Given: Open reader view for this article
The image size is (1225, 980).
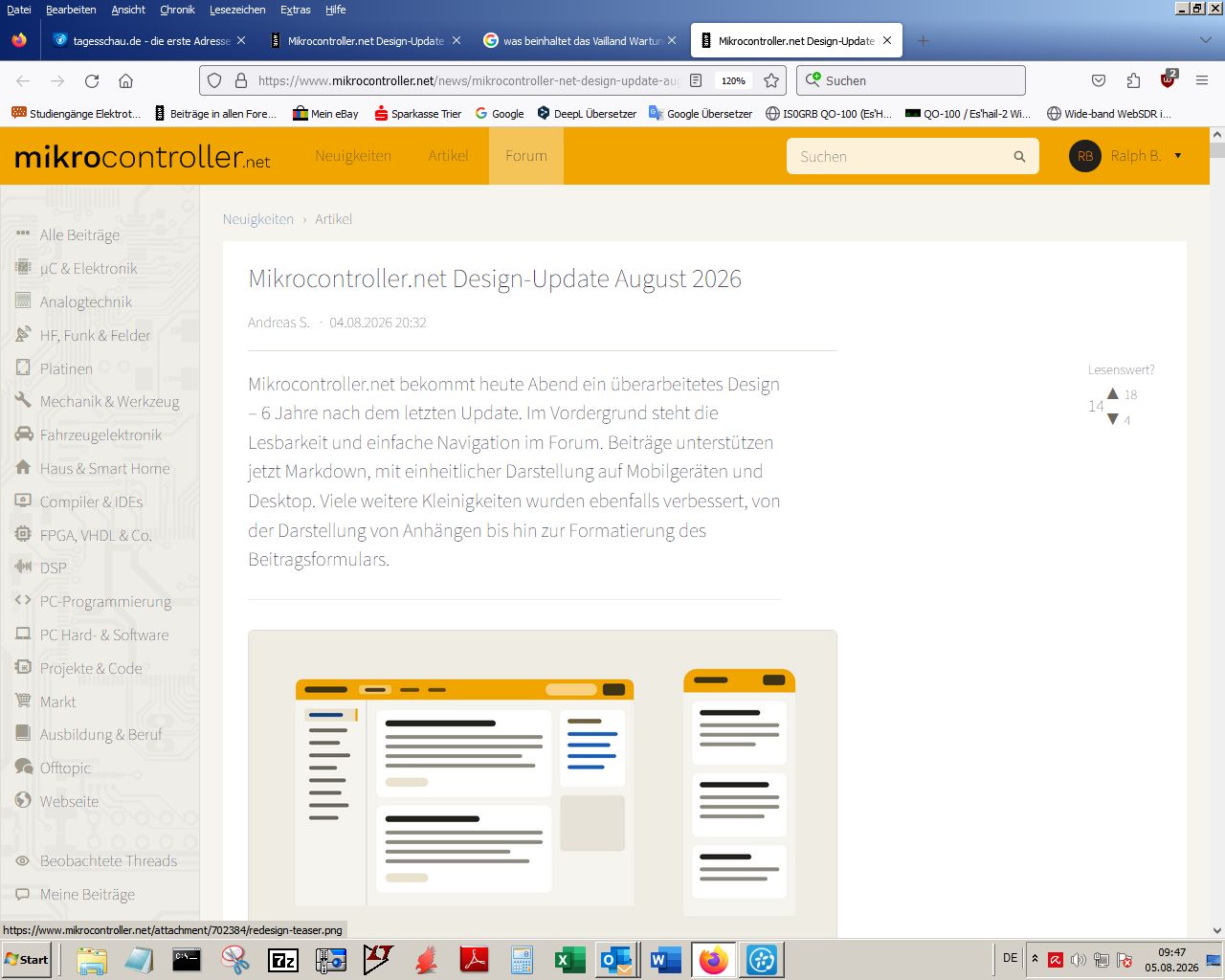Looking at the screenshot, I should (x=697, y=80).
